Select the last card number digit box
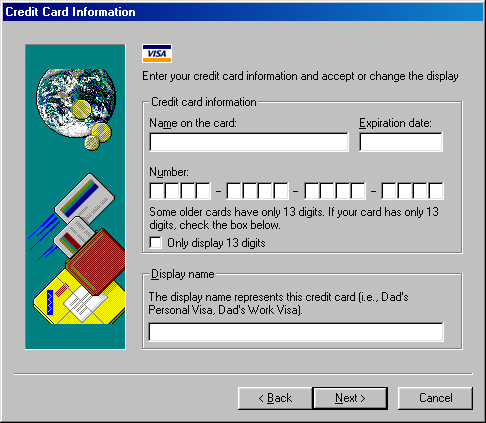Viewport: 486px width, 423px height. [436, 191]
